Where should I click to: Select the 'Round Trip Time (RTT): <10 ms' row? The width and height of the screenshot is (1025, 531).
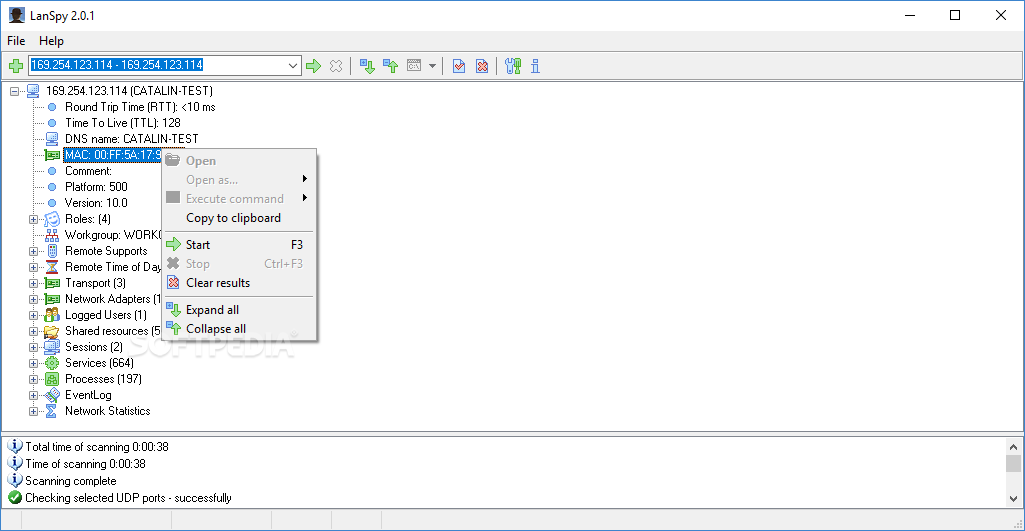[x=140, y=107]
